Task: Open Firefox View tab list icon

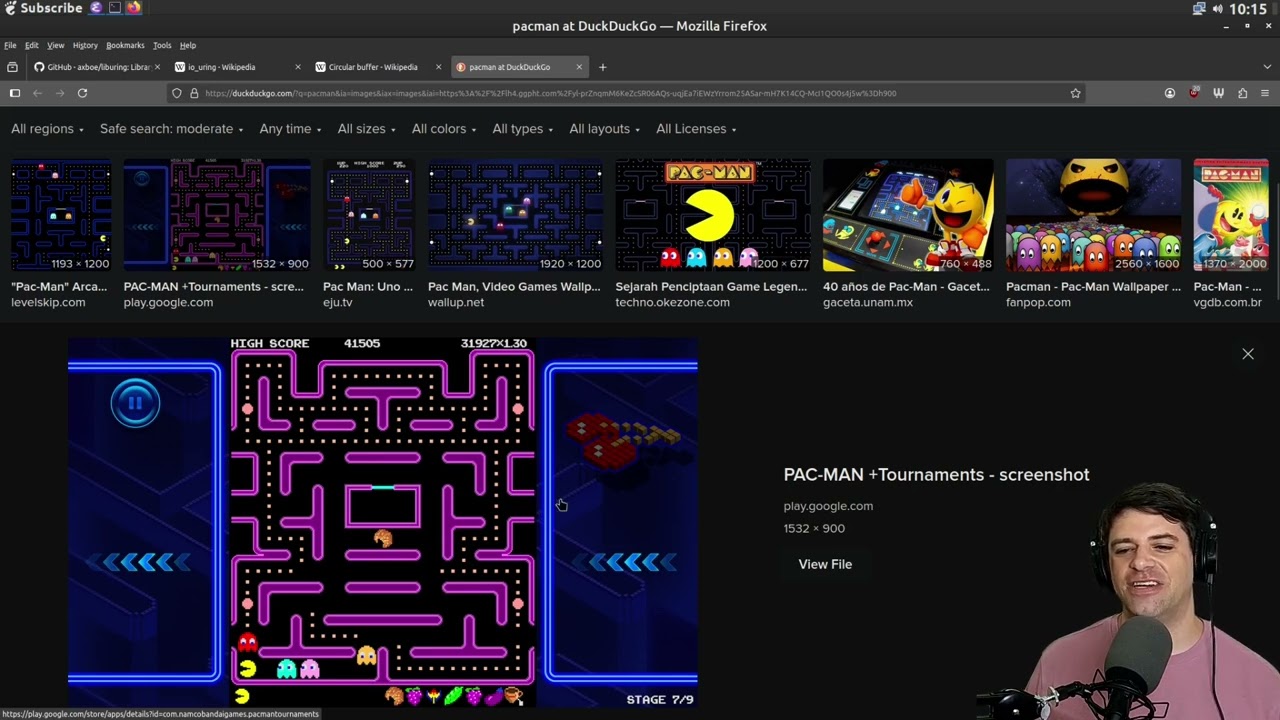Action: (x=12, y=67)
